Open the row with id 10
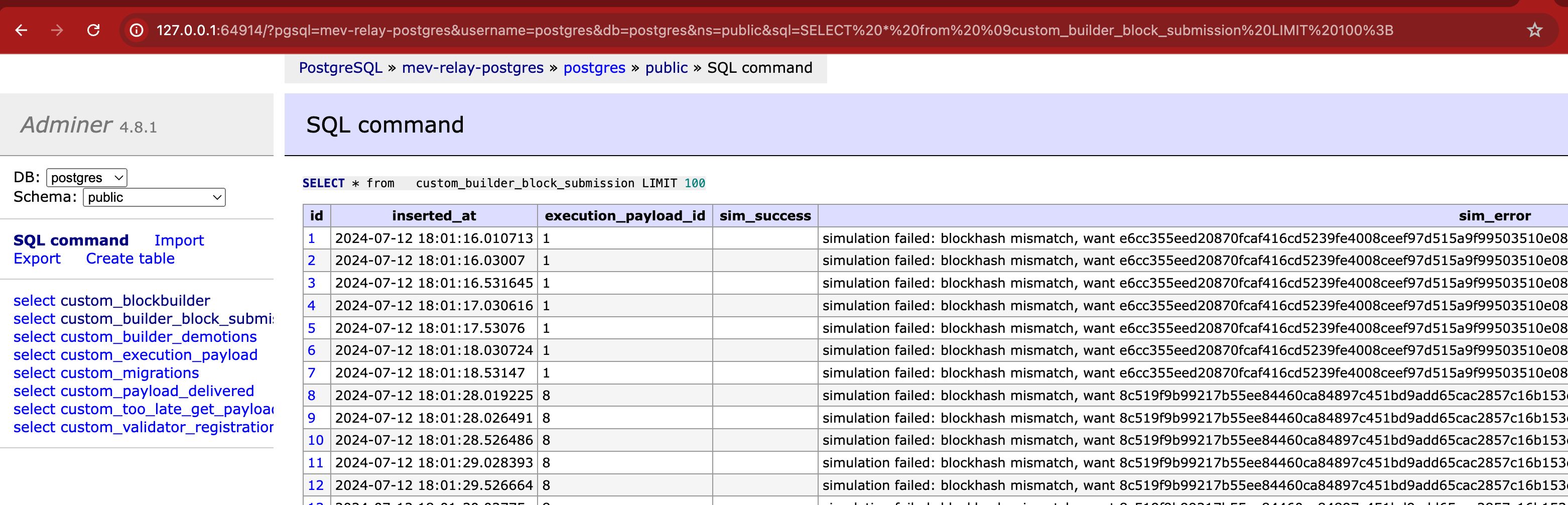The width and height of the screenshot is (1568, 505). click(x=316, y=440)
